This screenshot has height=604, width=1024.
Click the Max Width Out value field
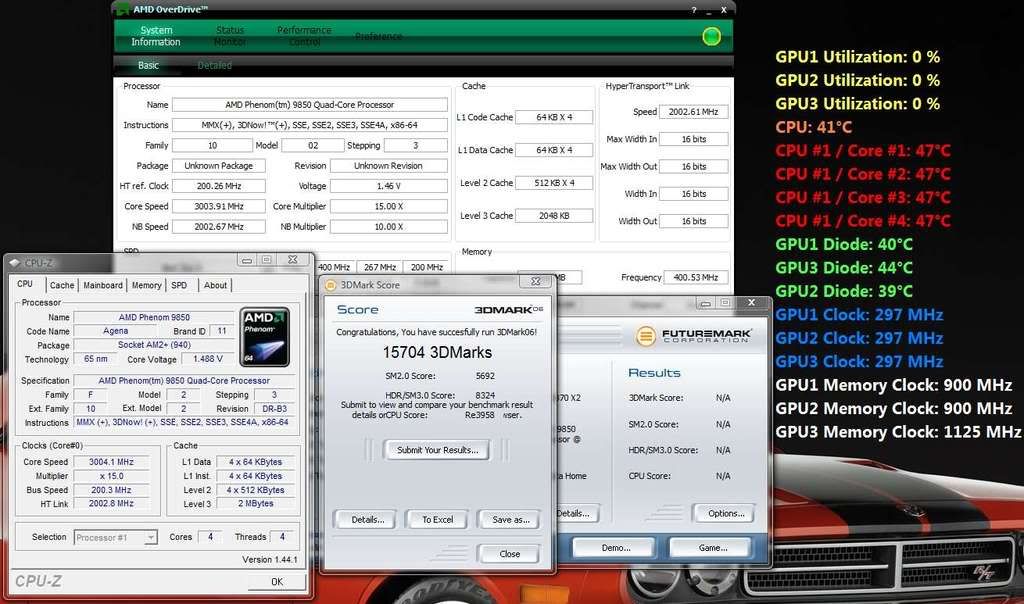pos(694,167)
